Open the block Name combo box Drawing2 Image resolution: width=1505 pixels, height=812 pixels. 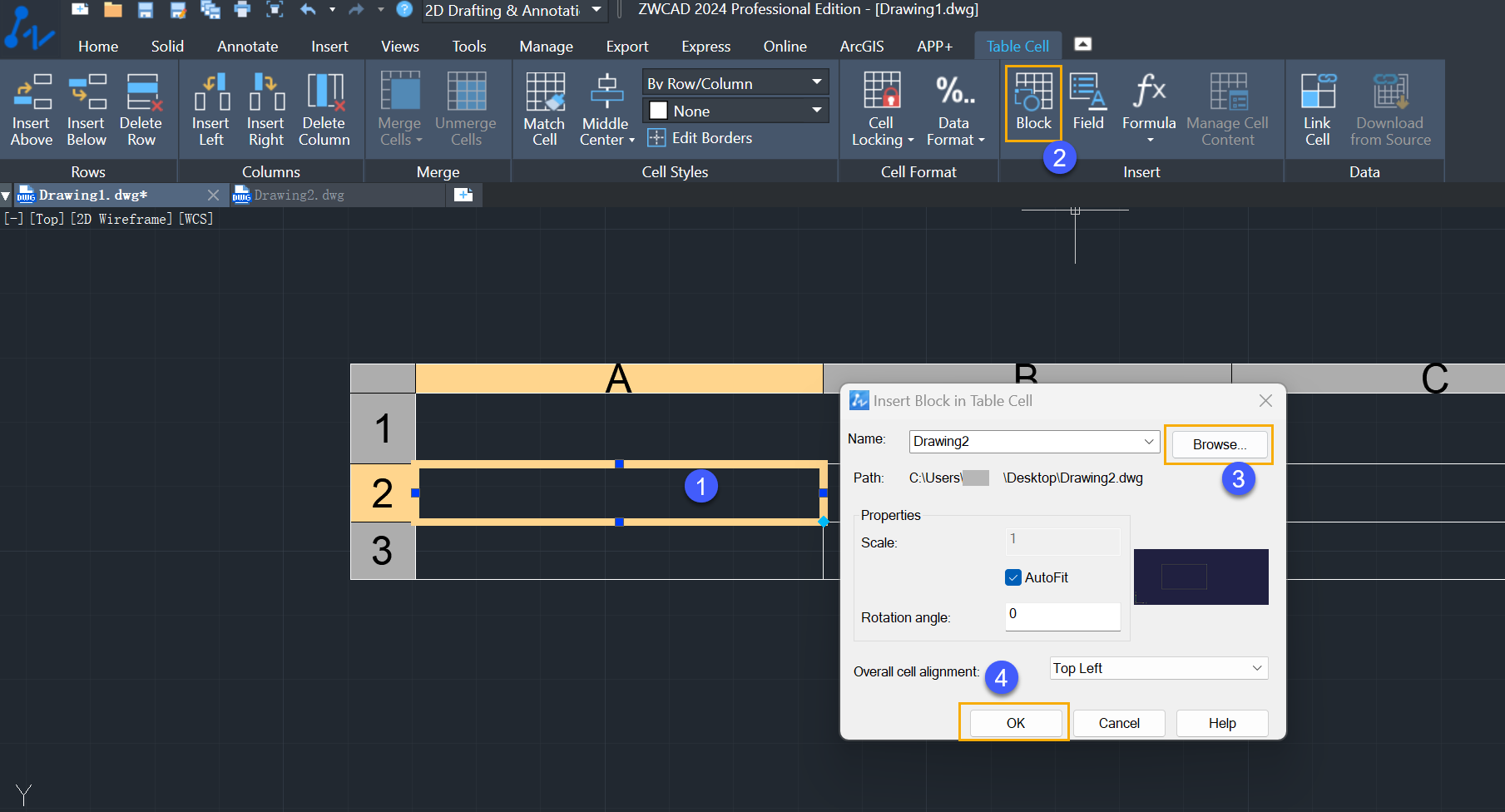click(1034, 441)
